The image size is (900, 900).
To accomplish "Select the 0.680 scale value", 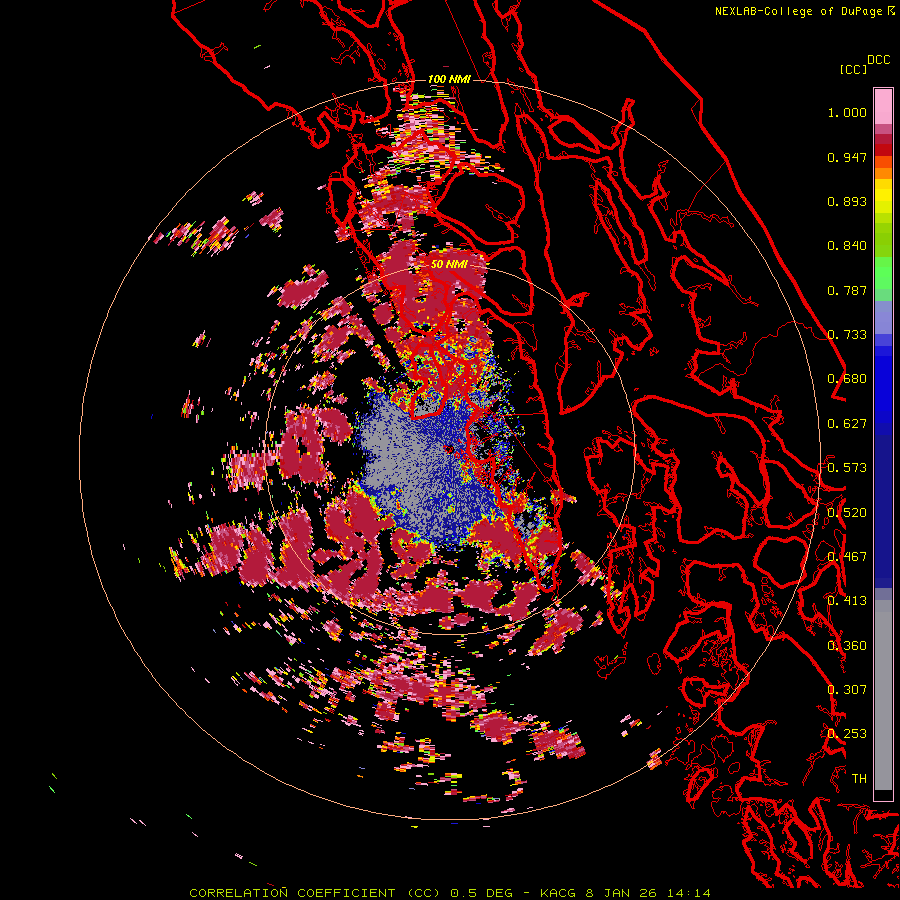I will (x=847, y=379).
